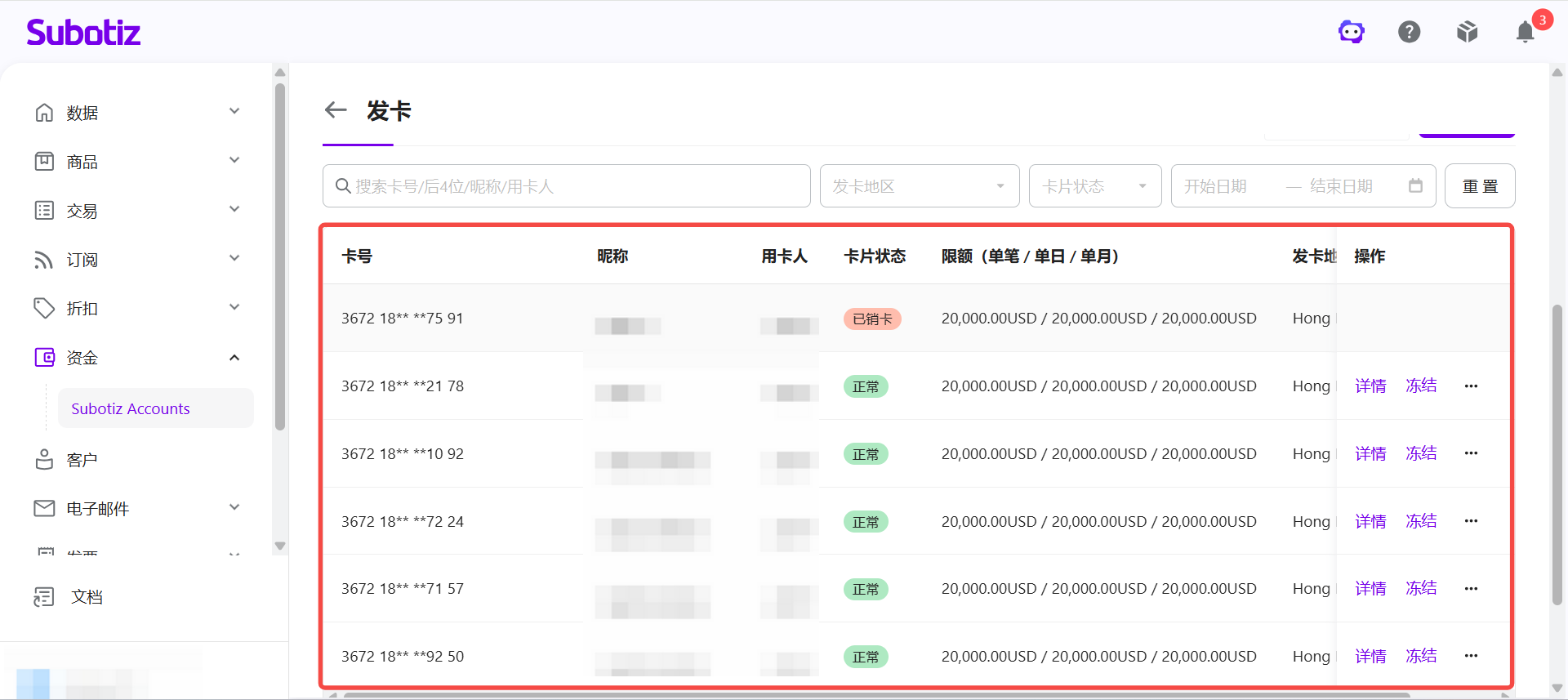This screenshot has width=1568, height=700.
Task: Click the 数据 home icon in sidebar
Action: point(44,112)
